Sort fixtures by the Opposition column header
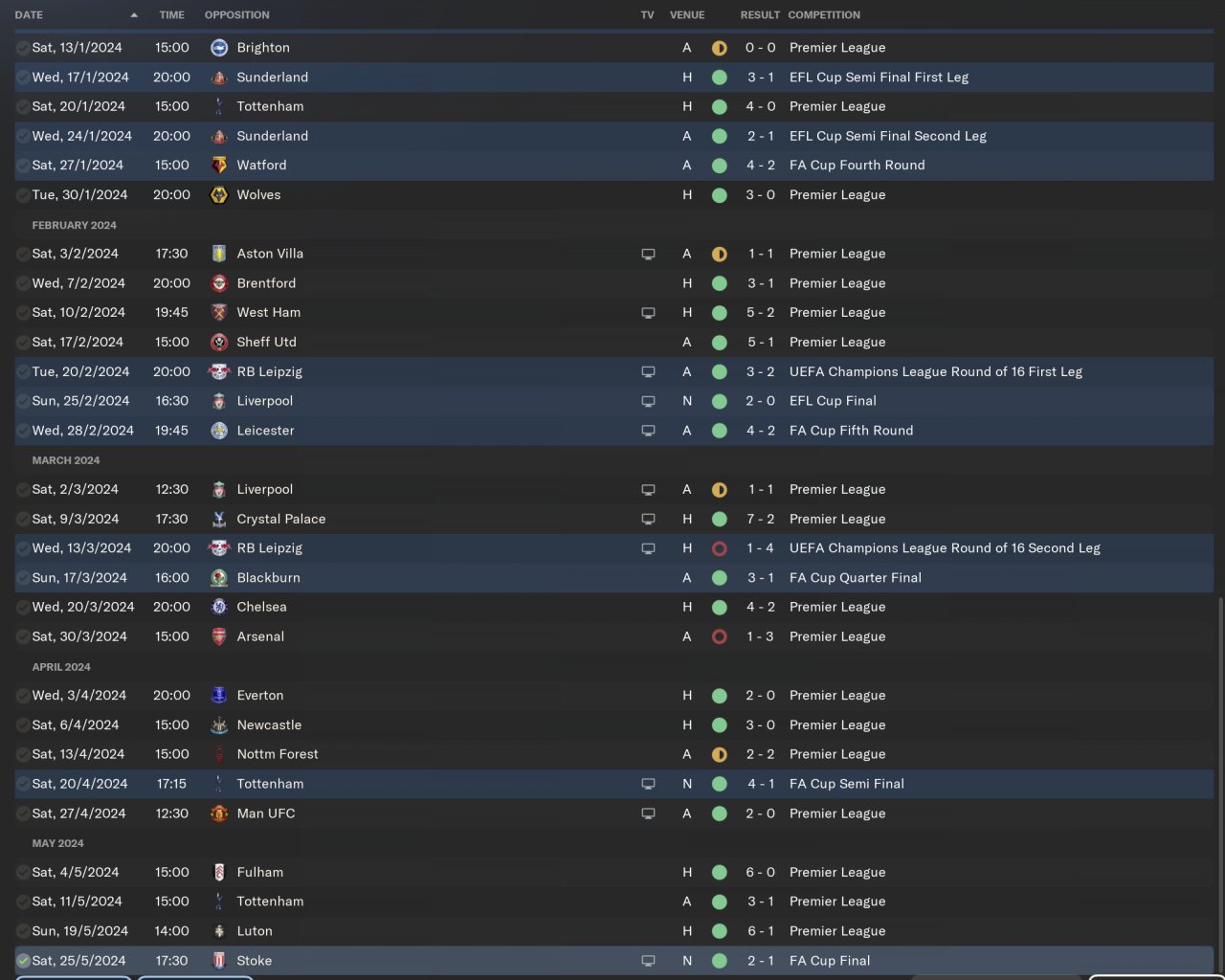Image resolution: width=1225 pixels, height=980 pixels. pos(236,15)
